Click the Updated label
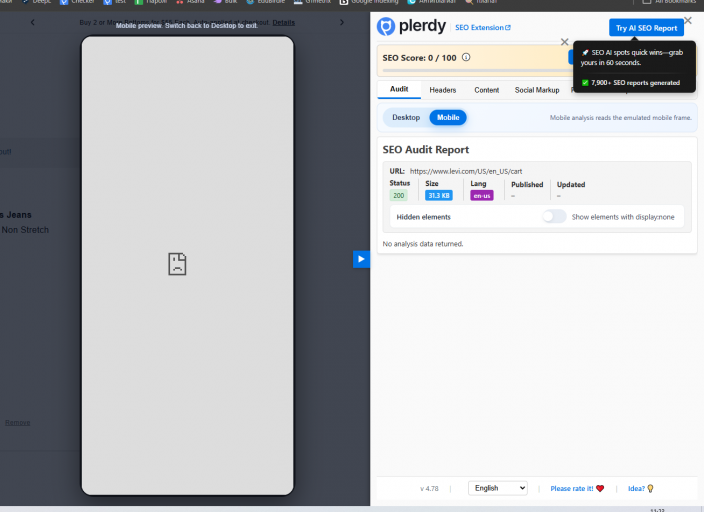704x512 pixels. click(x=571, y=185)
